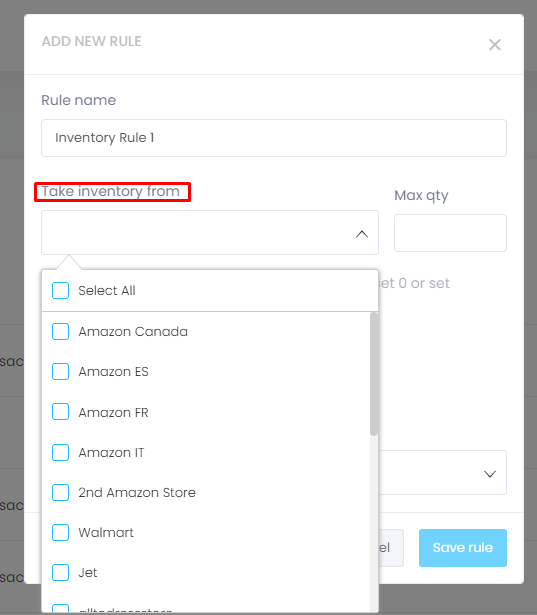This screenshot has width=537, height=615.
Task: Check the Amazon IT option box
Action: [x=60, y=452]
